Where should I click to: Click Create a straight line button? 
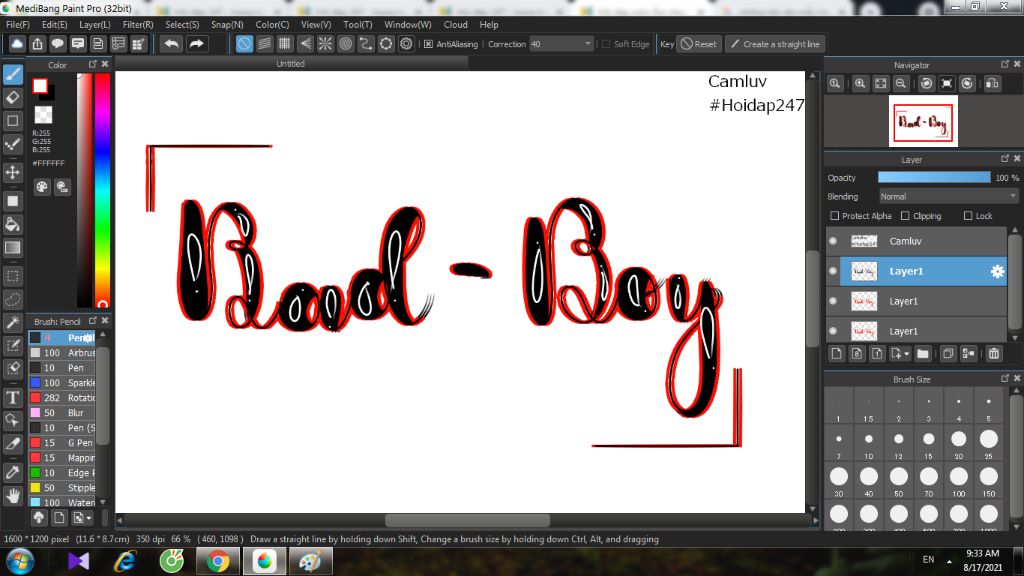tap(775, 44)
